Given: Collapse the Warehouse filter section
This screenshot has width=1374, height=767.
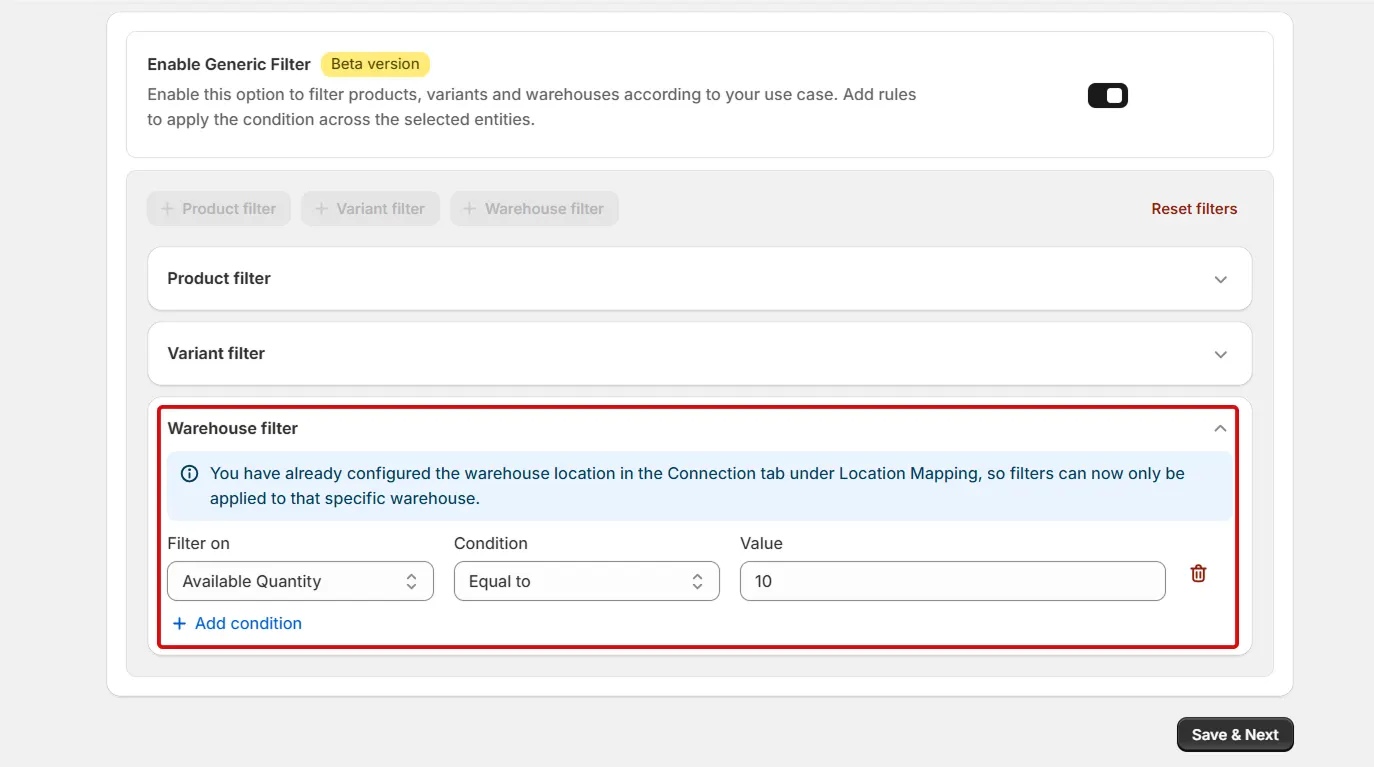Looking at the screenshot, I should point(1220,428).
